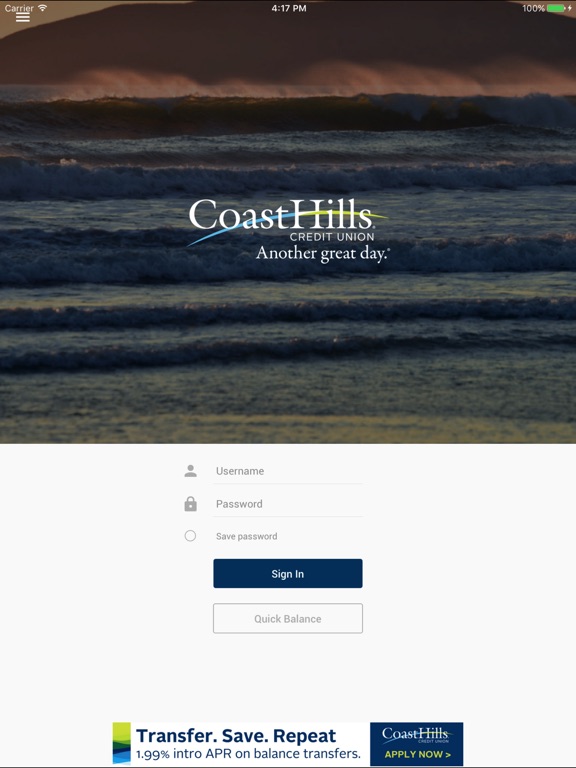Open Quick Balance
Viewport: 576px width, 768px height.
point(288,619)
